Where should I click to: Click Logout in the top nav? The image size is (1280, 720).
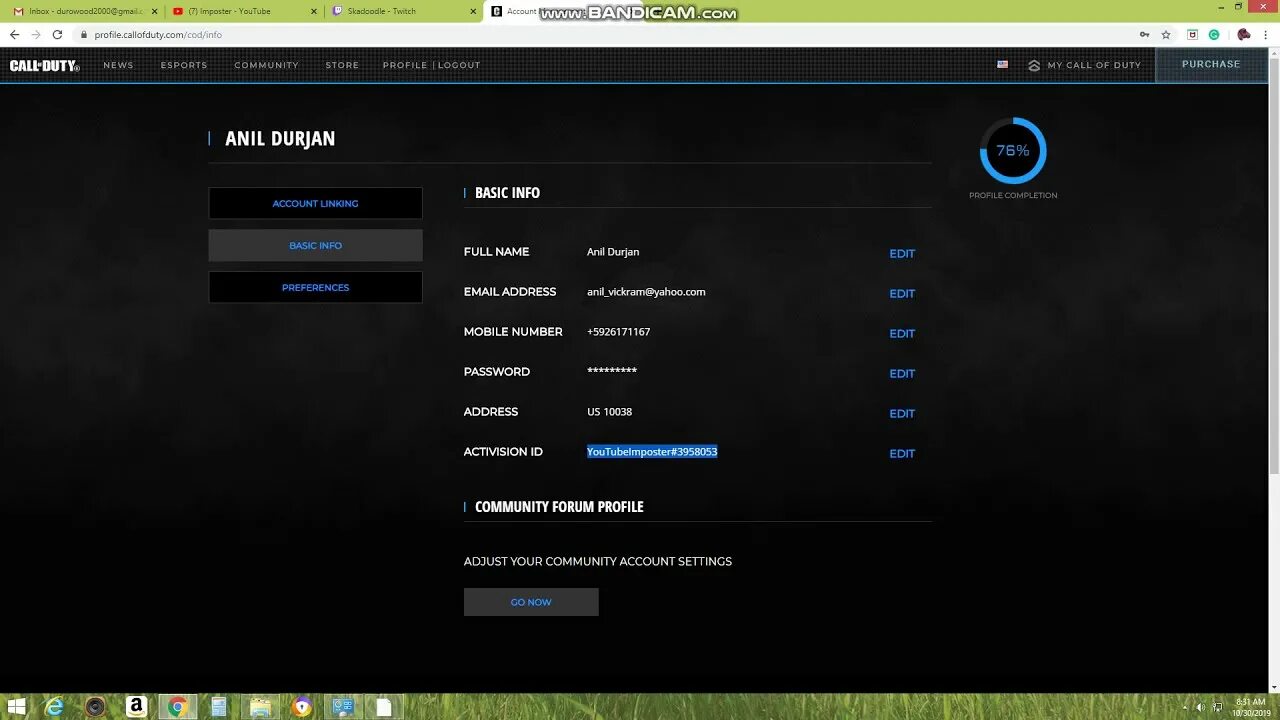[459, 65]
